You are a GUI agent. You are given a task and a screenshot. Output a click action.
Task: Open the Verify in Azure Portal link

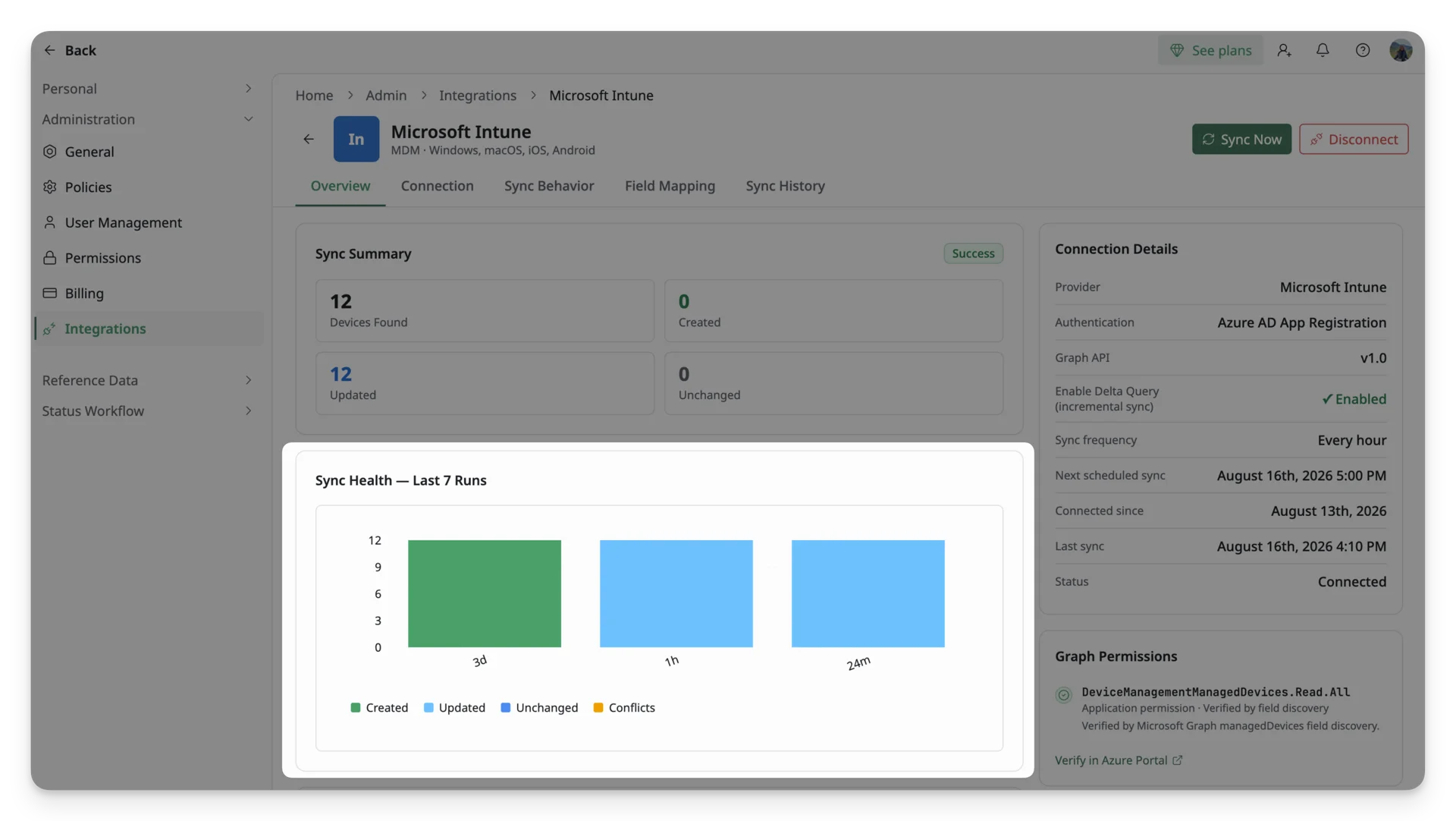[1119, 760]
